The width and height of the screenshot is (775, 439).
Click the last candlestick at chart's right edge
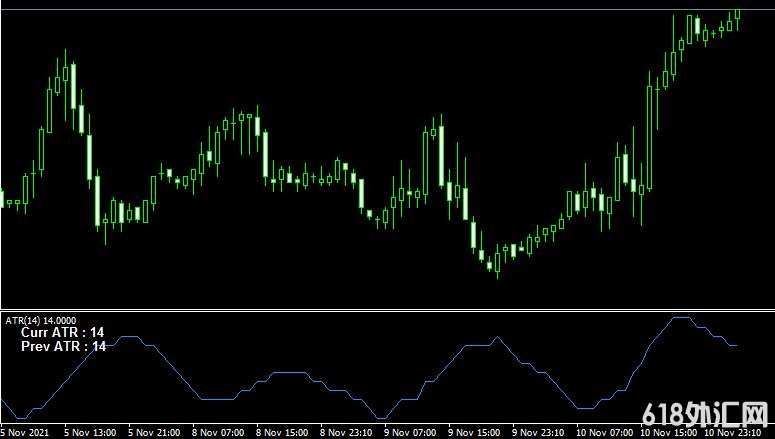(737, 18)
